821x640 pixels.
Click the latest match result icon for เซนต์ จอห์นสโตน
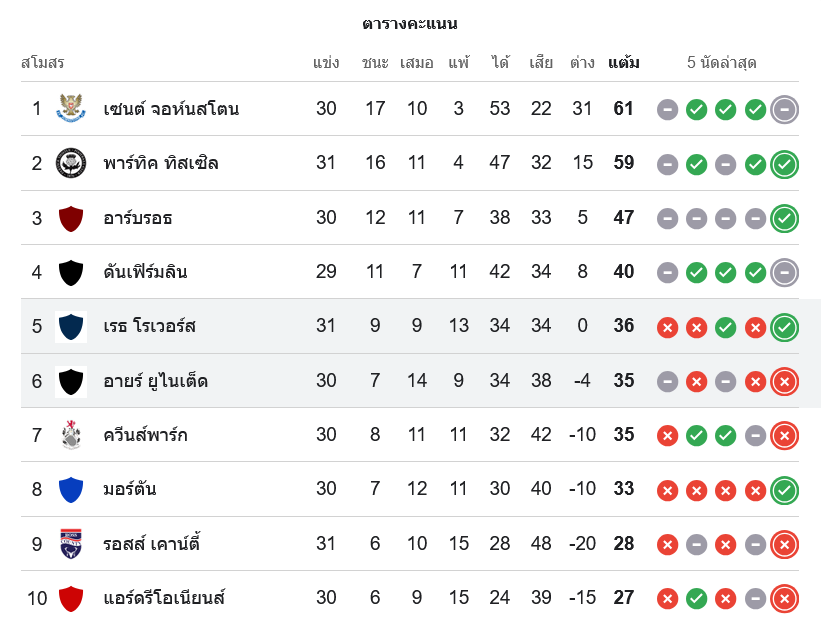785,109
